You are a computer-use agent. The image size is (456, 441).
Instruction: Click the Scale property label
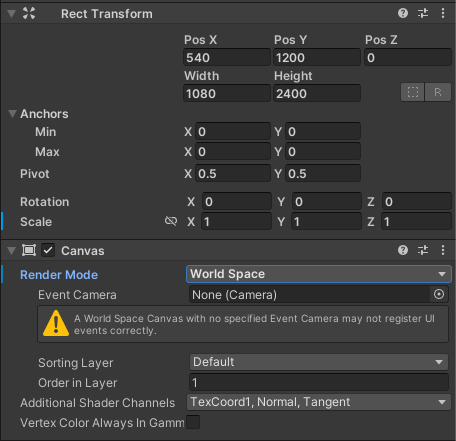(36, 222)
